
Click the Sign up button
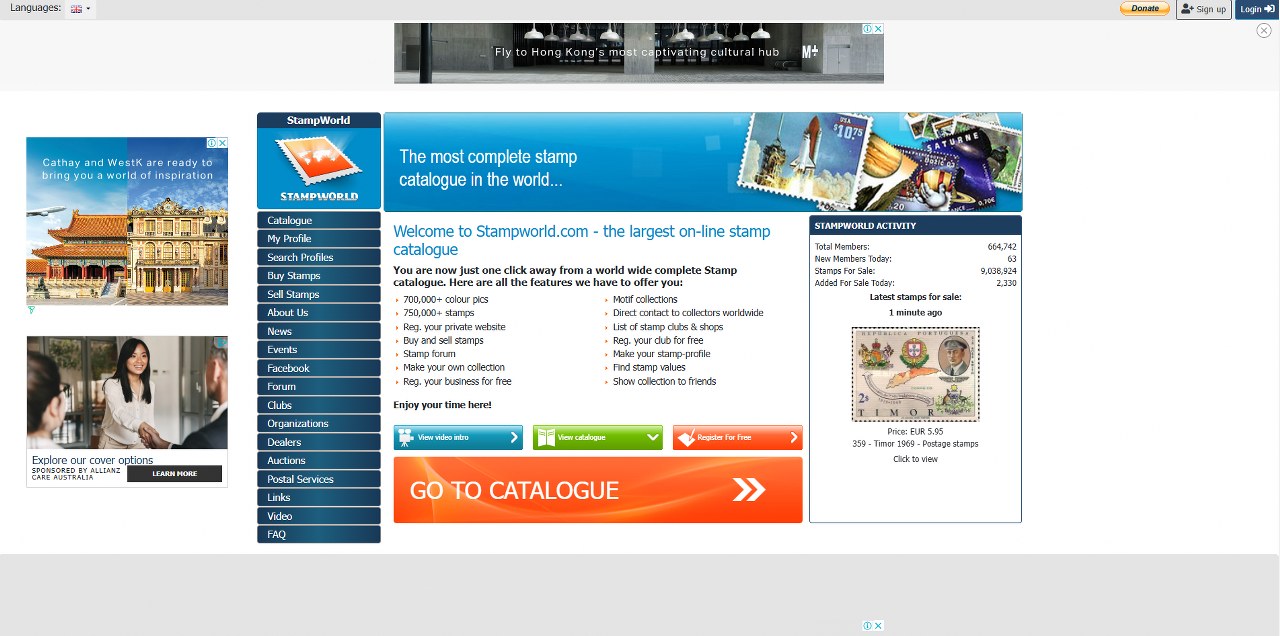pyautogui.click(x=1203, y=9)
